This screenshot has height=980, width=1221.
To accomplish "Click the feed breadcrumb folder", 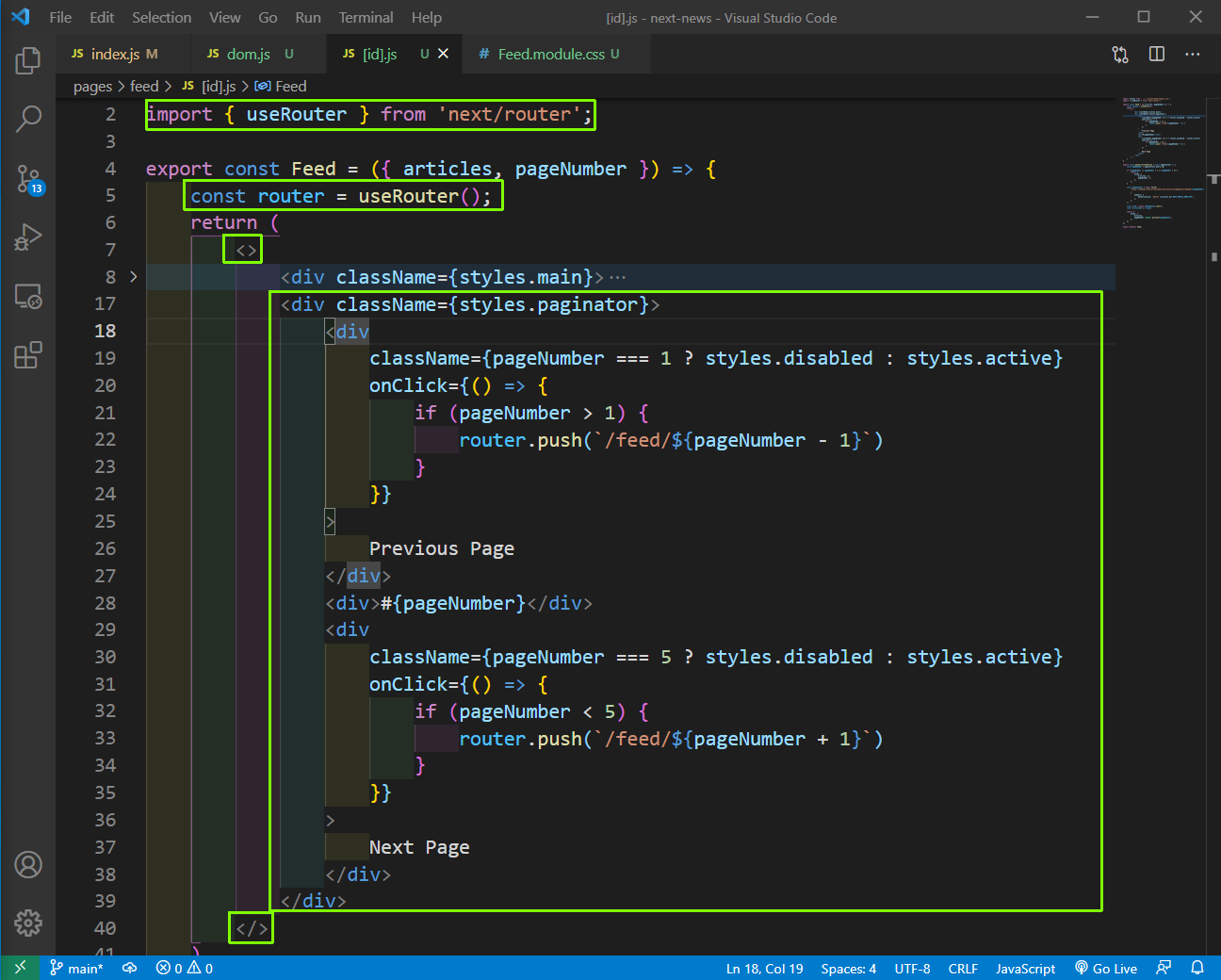I will 144,87.
